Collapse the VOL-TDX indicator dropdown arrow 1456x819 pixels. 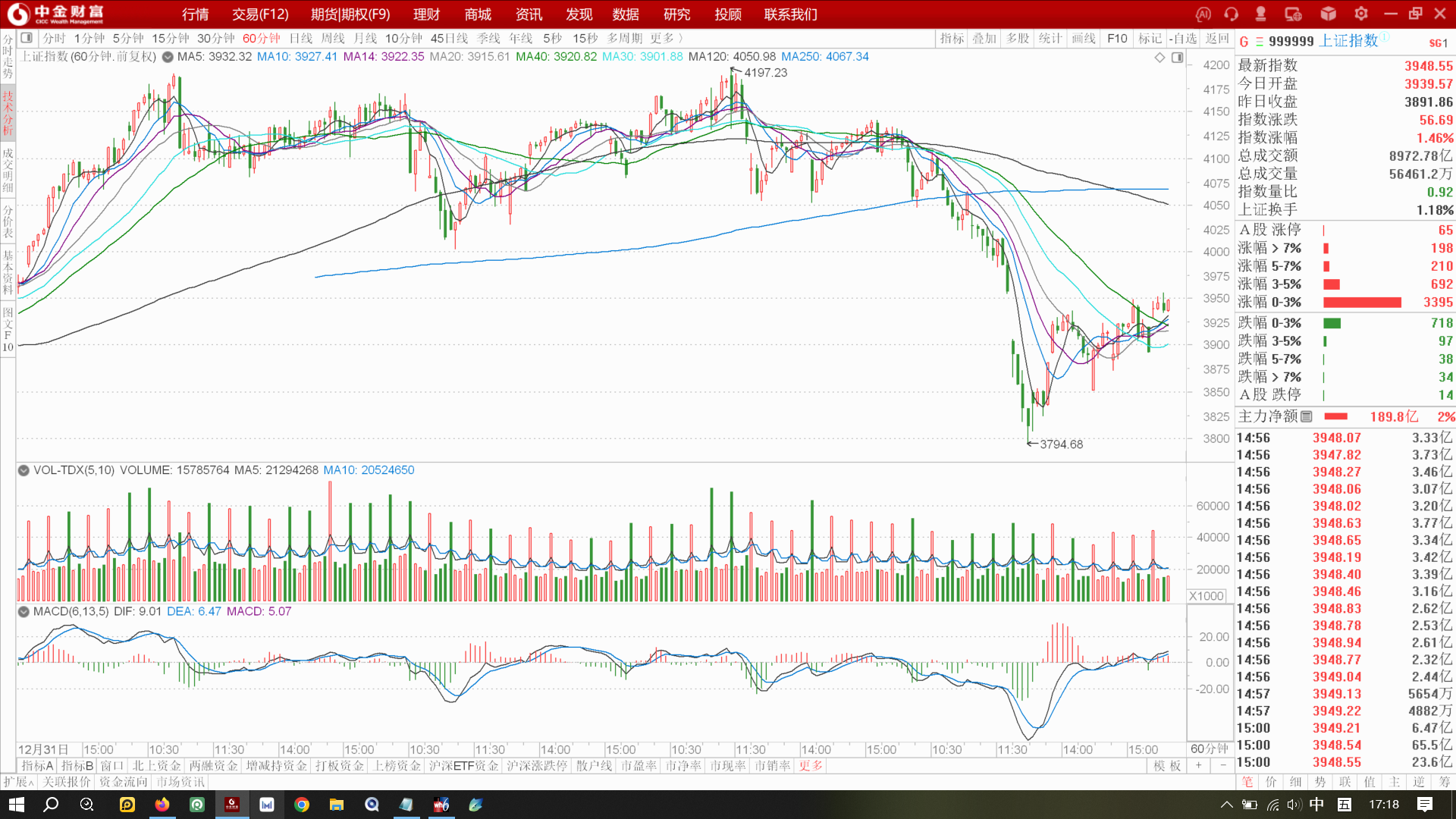[x=24, y=470]
